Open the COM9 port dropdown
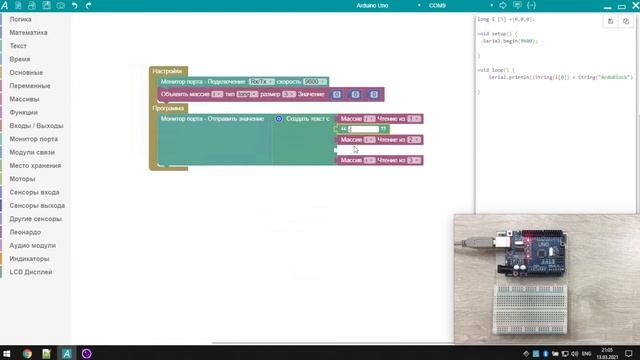The height and width of the screenshot is (360, 640). [x=460, y=6]
